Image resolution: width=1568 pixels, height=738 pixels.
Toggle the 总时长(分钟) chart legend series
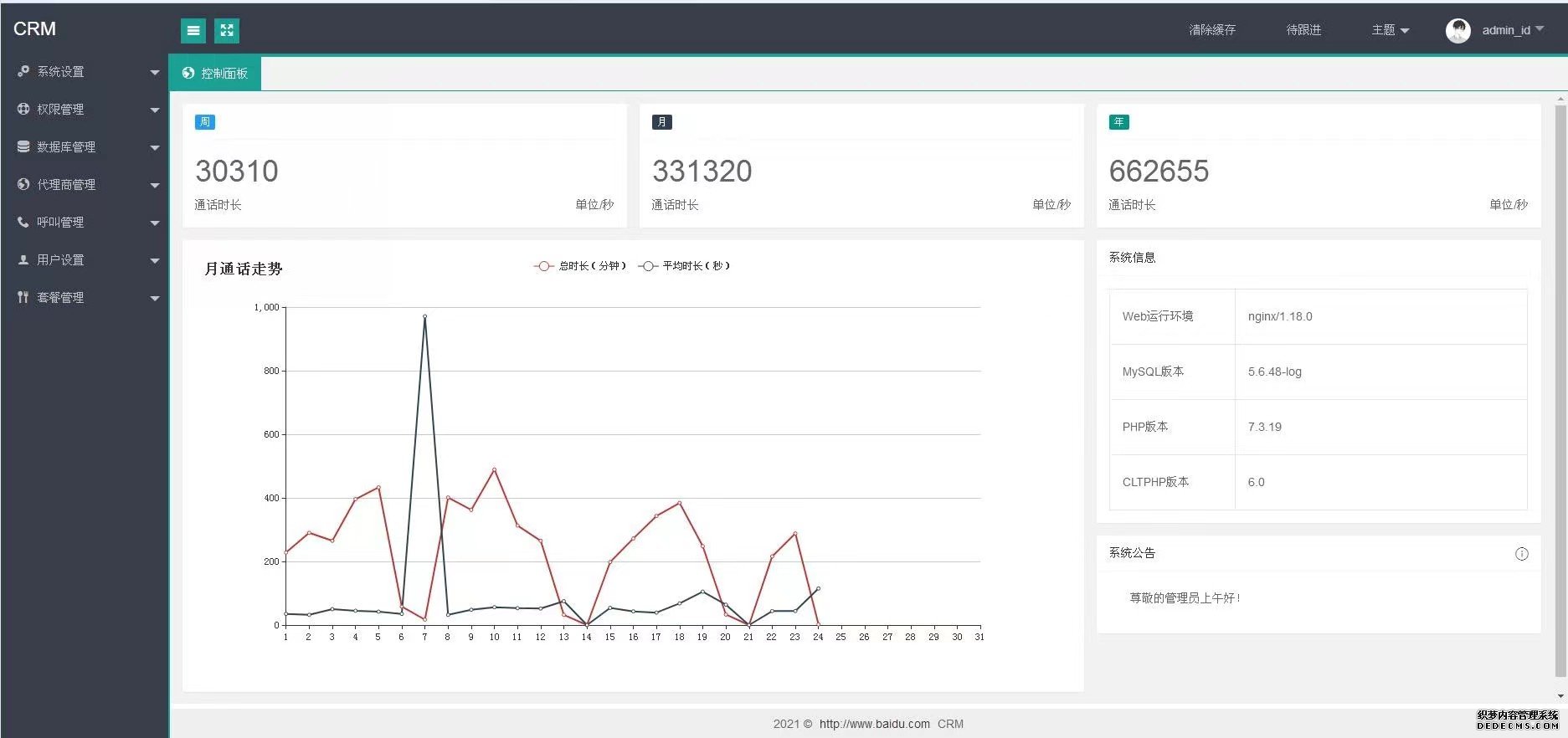pos(580,266)
